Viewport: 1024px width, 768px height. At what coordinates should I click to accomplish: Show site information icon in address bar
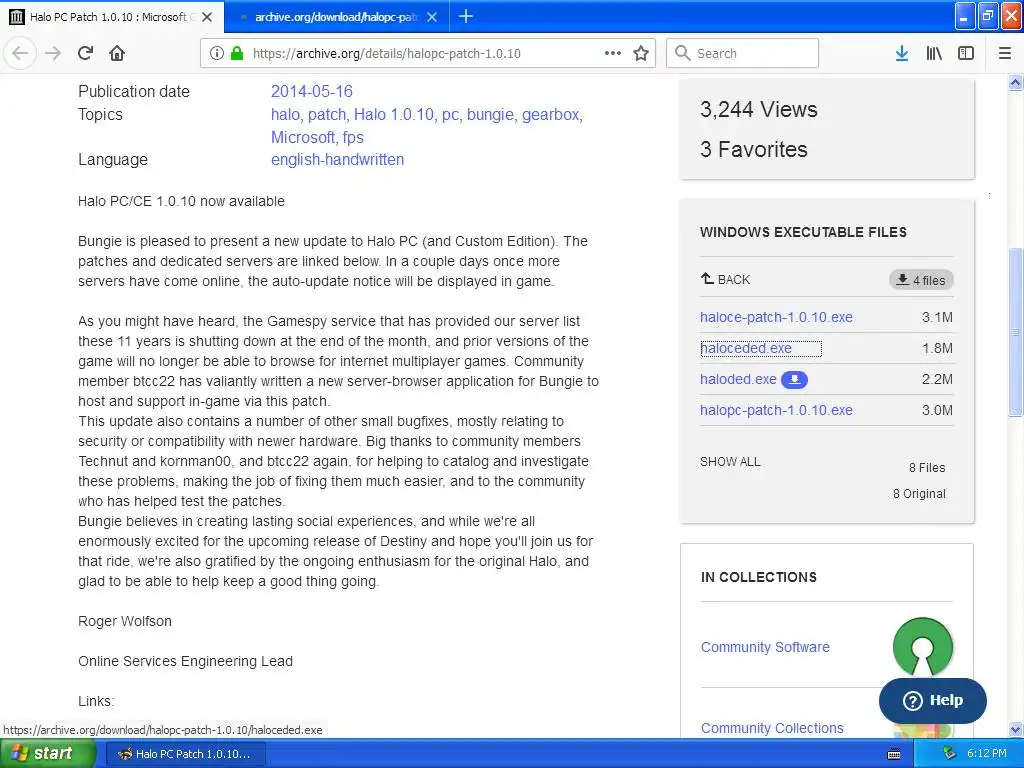[x=216, y=53]
